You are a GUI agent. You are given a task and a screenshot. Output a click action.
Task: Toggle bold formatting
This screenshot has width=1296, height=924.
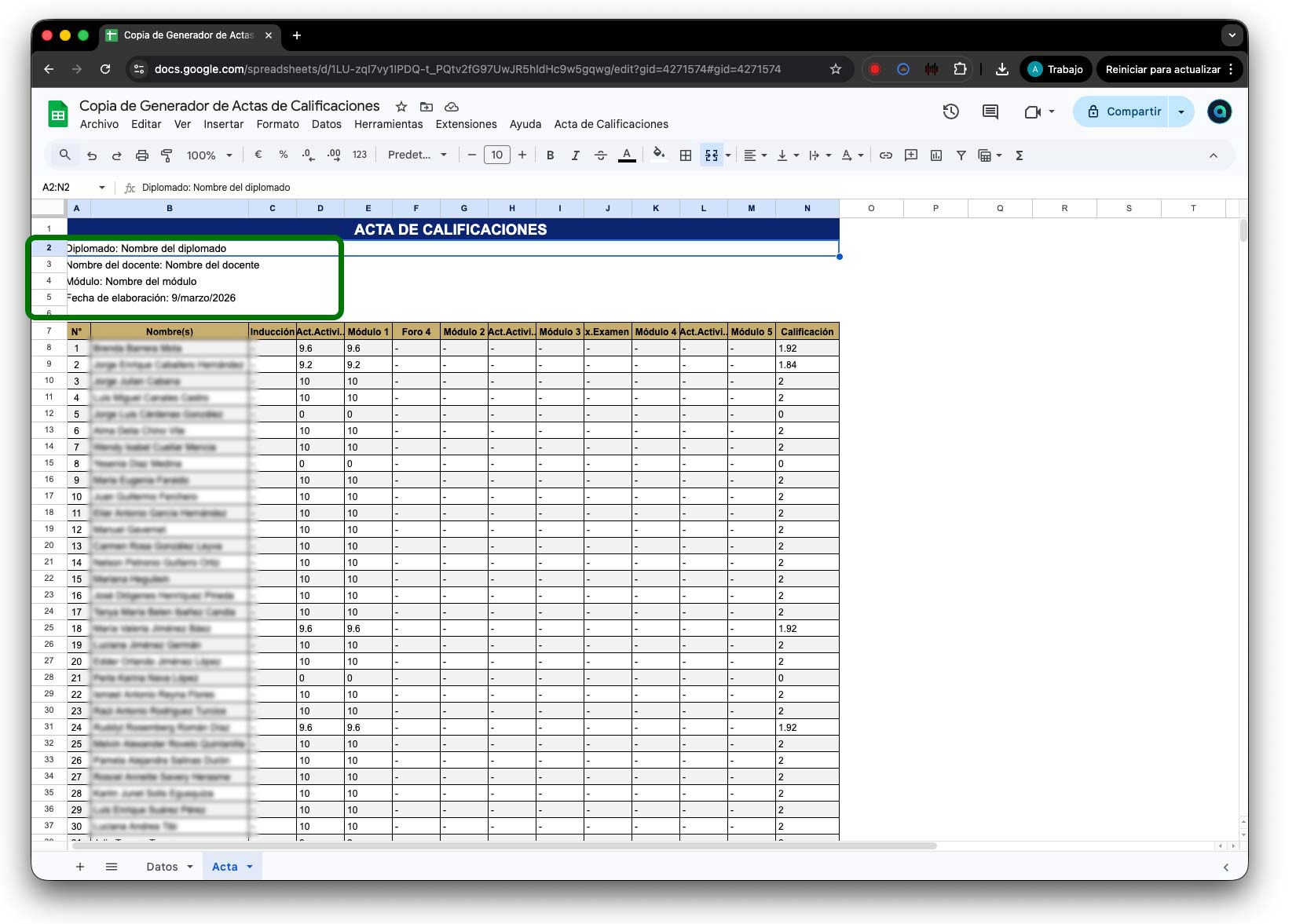(x=550, y=155)
